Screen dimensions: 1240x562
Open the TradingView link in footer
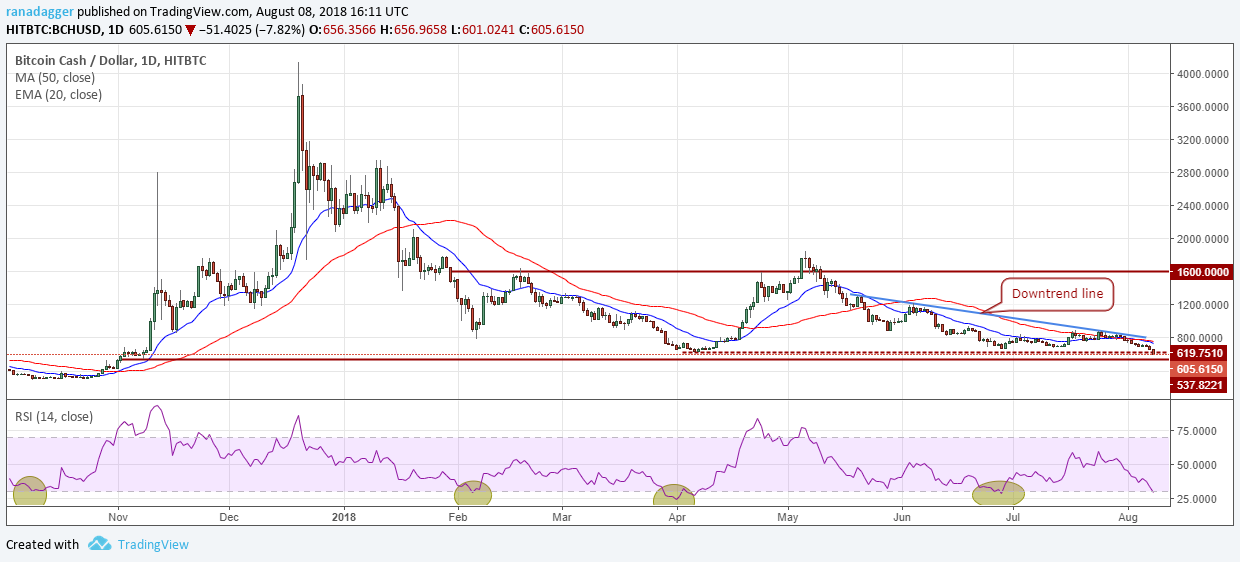click(153, 545)
